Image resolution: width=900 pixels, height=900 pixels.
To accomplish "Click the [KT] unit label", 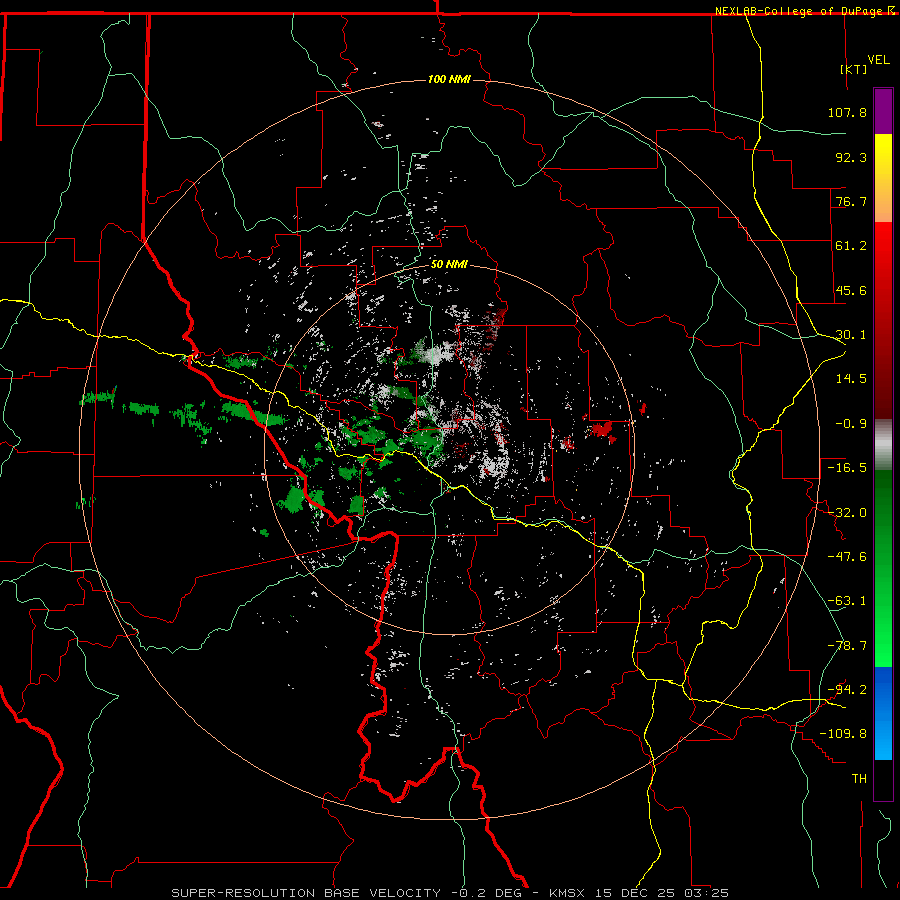I will click(854, 69).
